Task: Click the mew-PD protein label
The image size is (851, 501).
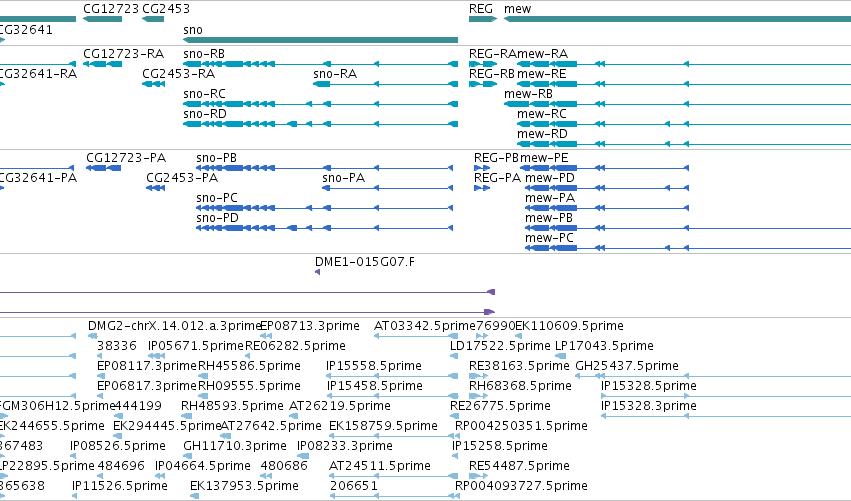Action: pos(550,178)
